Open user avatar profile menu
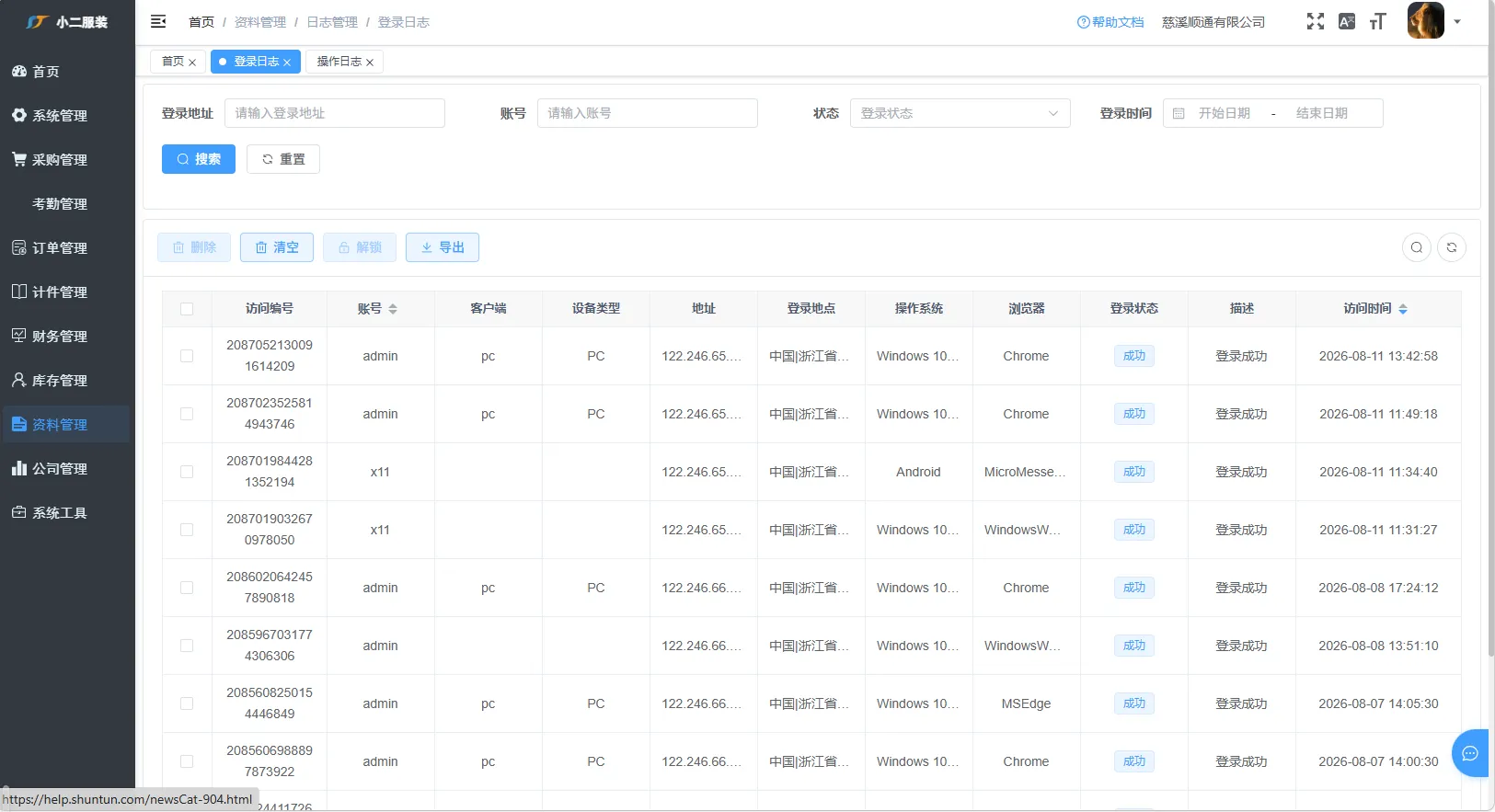Image resolution: width=1495 pixels, height=812 pixels. (1426, 20)
